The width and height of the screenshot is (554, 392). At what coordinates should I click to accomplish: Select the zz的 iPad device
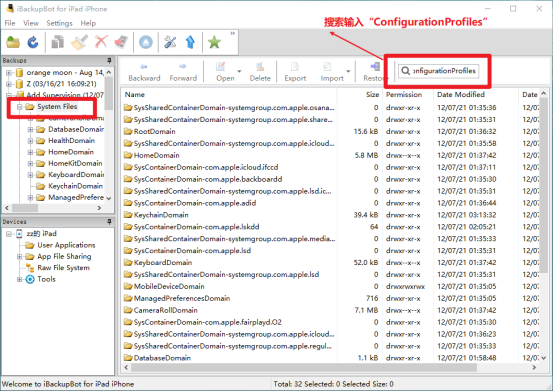41,234
